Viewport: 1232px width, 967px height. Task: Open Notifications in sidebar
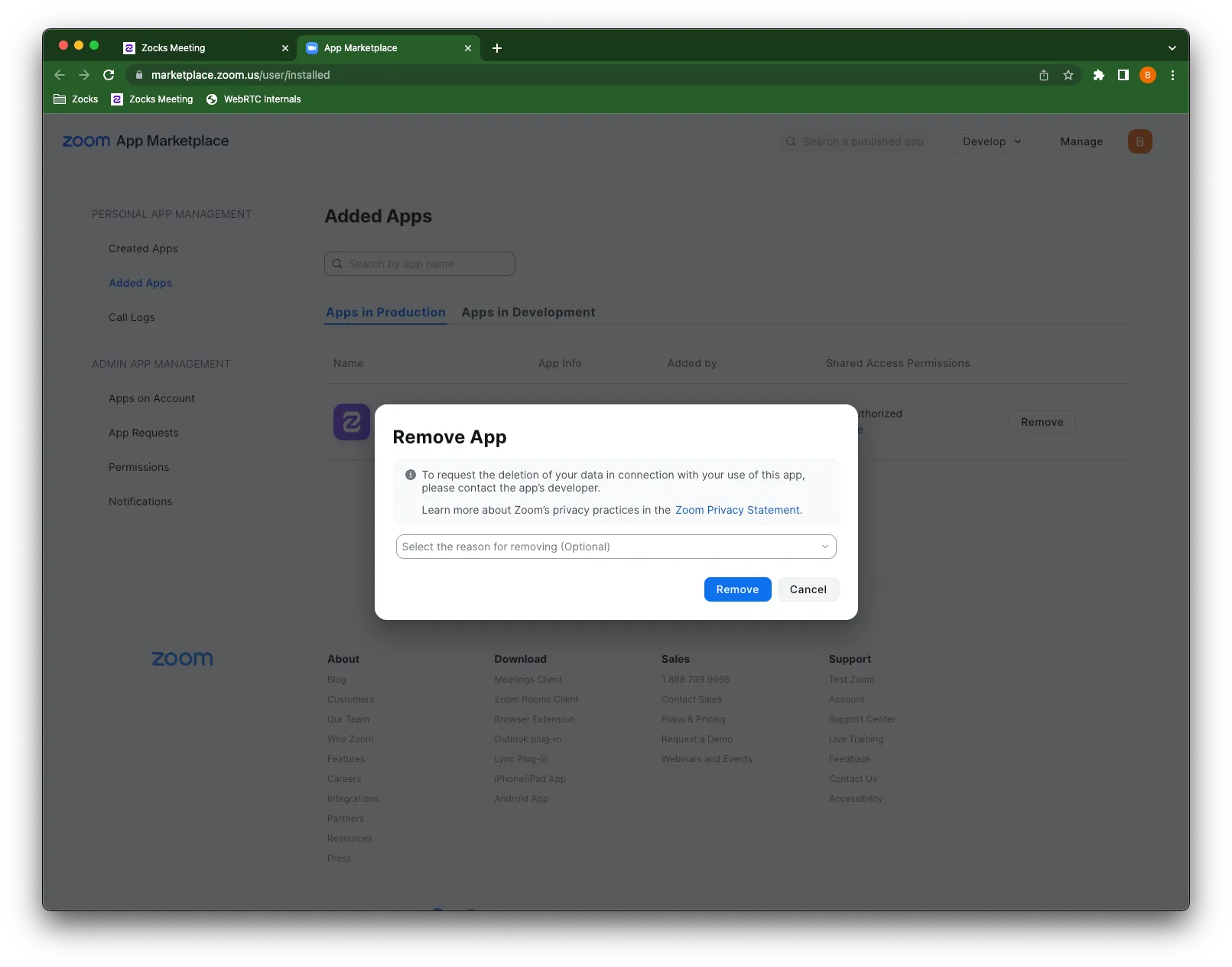[x=141, y=501]
